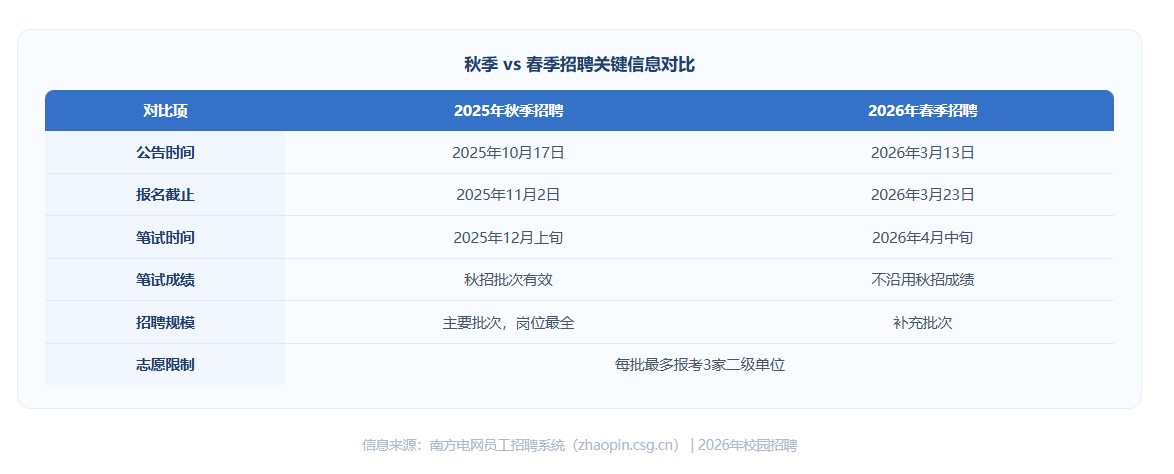Click the 2025年11月2日 cell
The width and height of the screenshot is (1174, 474).
(508, 195)
